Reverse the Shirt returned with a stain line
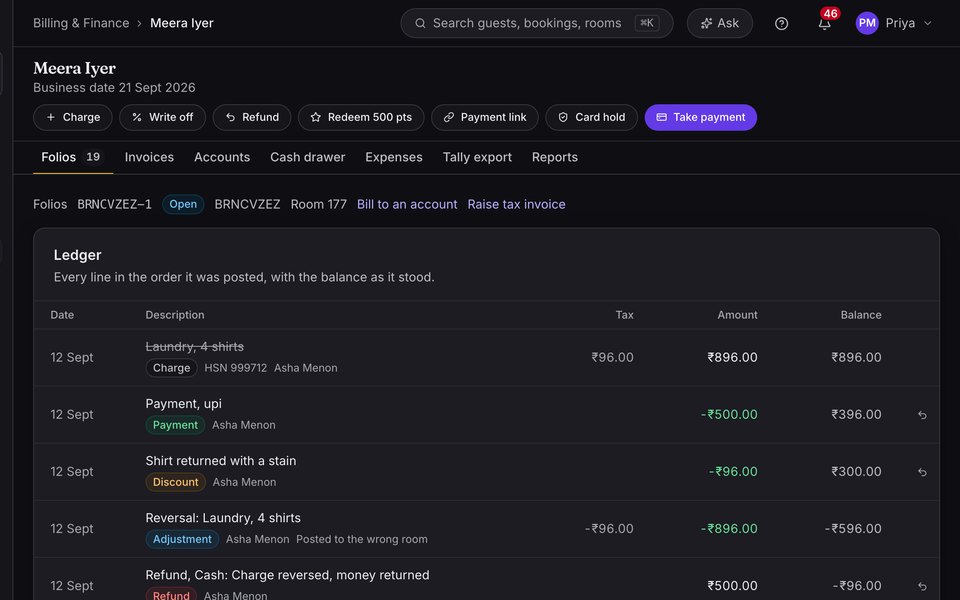960x600 pixels. tap(922, 472)
